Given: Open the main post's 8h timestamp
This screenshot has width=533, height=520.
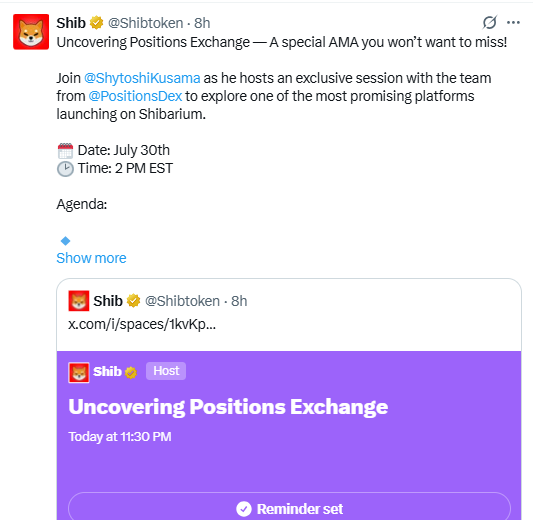Looking at the screenshot, I should tap(202, 23).
